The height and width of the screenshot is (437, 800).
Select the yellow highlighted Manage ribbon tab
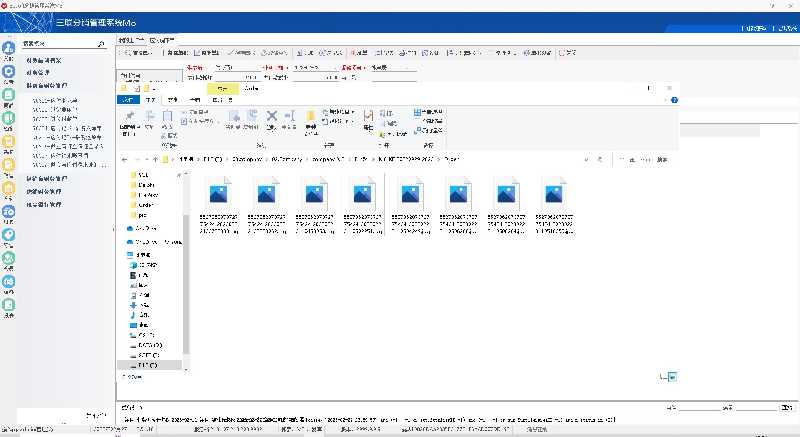[x=222, y=88]
